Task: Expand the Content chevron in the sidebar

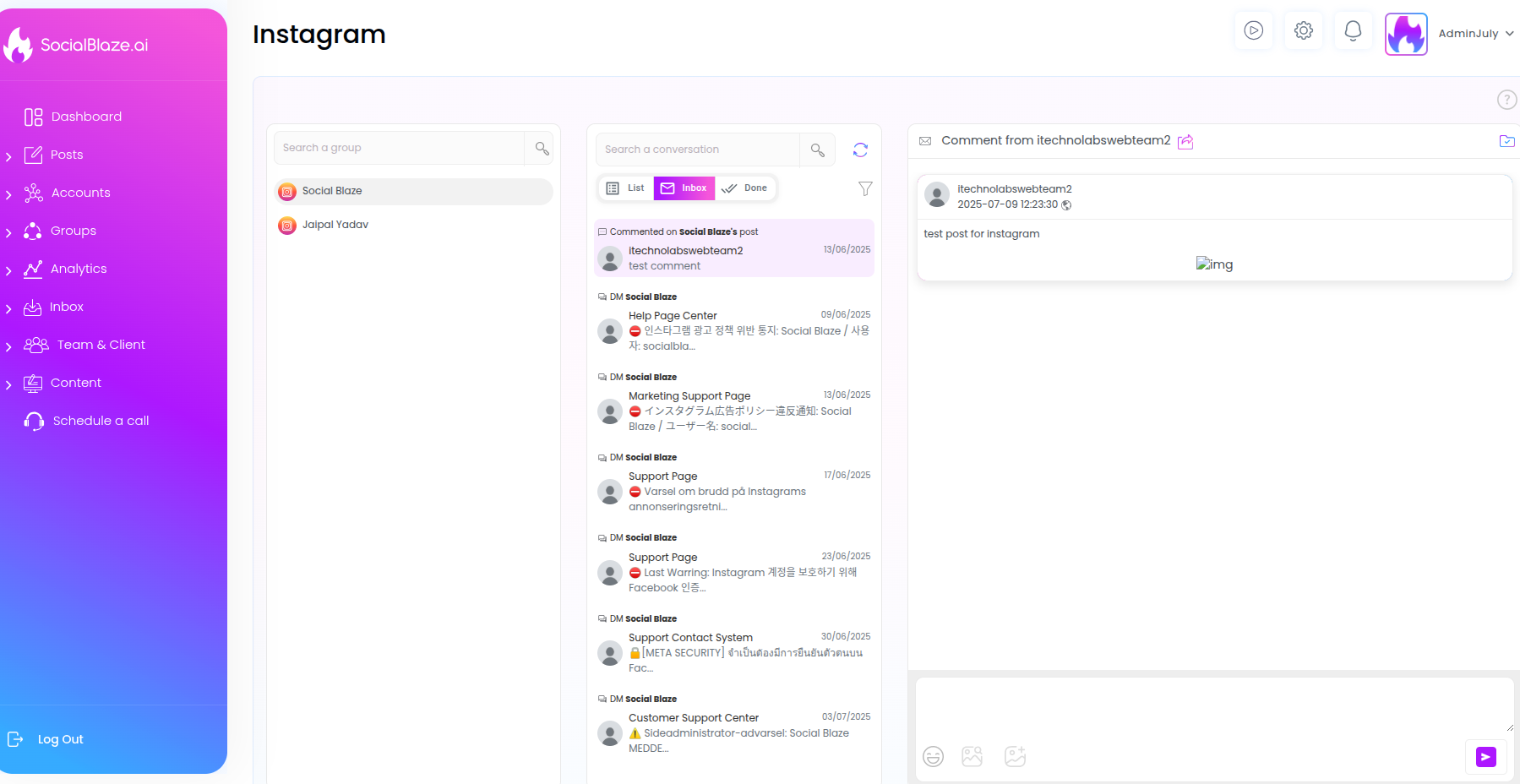Action: coord(8,384)
